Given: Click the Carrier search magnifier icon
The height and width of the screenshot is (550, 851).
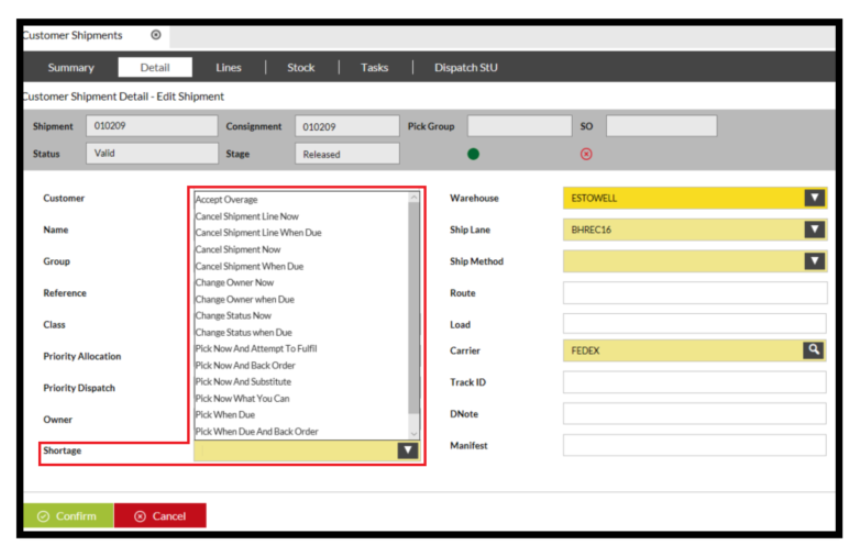Looking at the screenshot, I should pyautogui.click(x=814, y=351).
